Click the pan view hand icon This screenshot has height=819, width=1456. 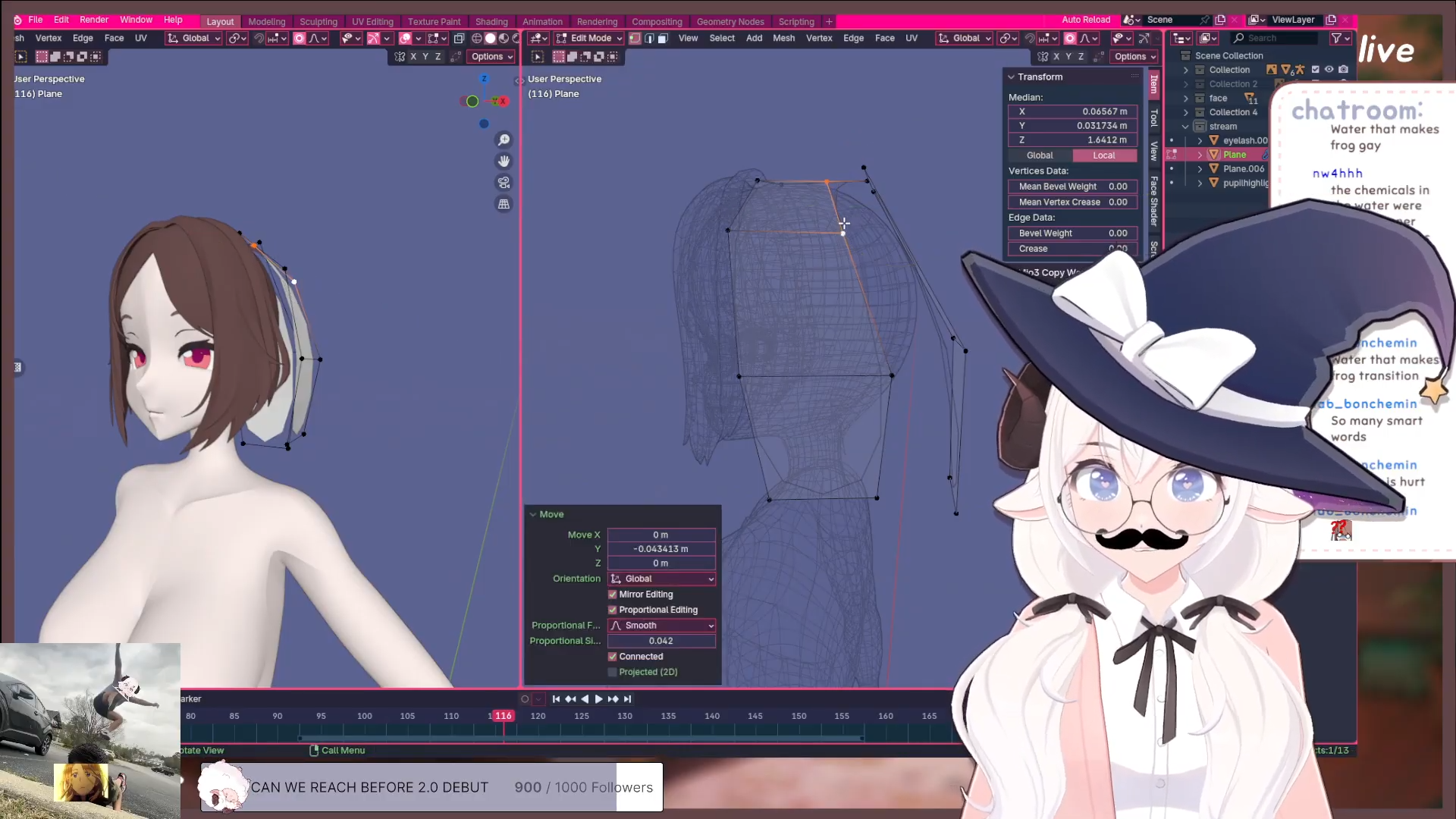point(504,162)
